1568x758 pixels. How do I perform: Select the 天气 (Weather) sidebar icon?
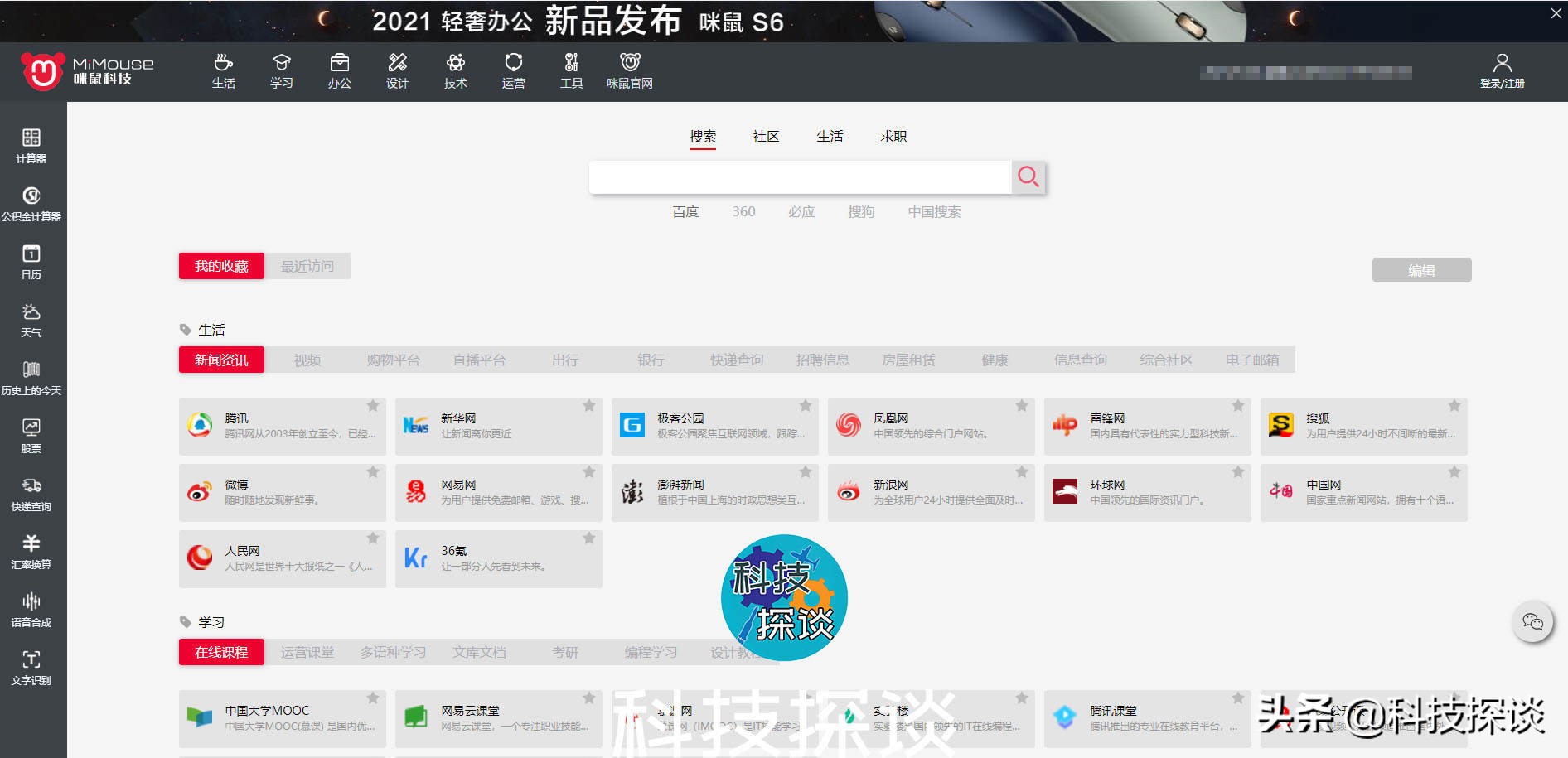pyautogui.click(x=31, y=321)
